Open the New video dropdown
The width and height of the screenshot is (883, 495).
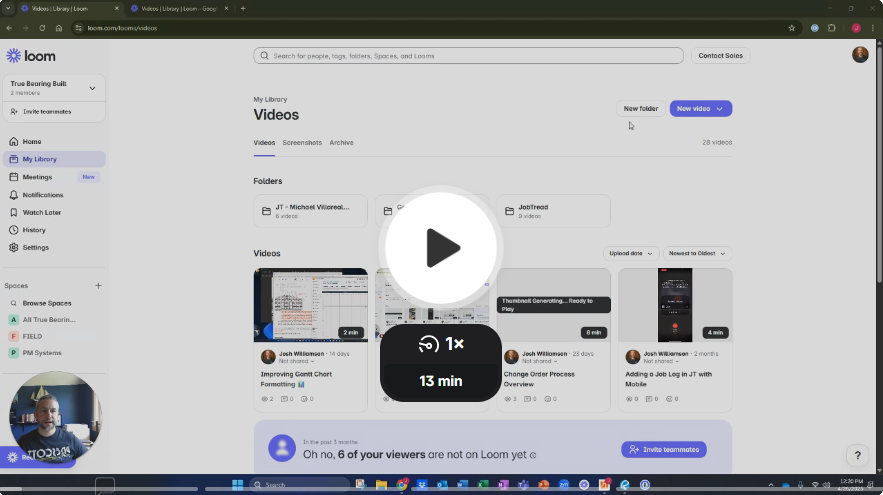(701, 108)
